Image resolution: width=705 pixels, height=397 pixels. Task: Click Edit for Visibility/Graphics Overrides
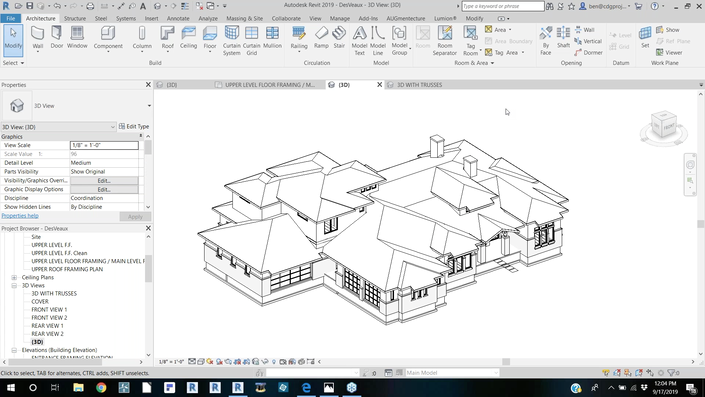(x=104, y=180)
